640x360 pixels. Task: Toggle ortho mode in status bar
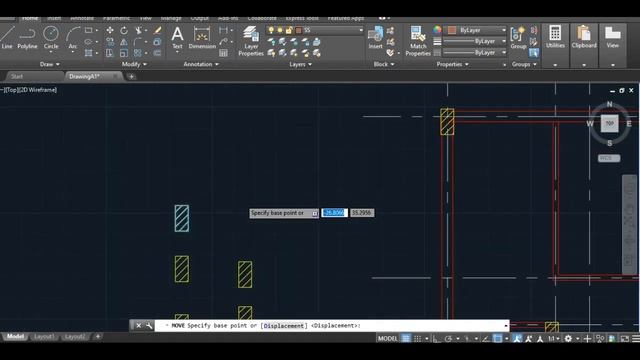(x=436, y=338)
